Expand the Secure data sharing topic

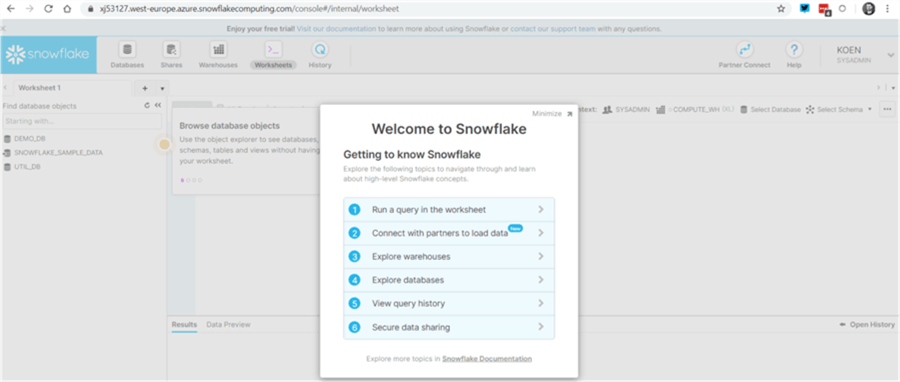pos(449,328)
